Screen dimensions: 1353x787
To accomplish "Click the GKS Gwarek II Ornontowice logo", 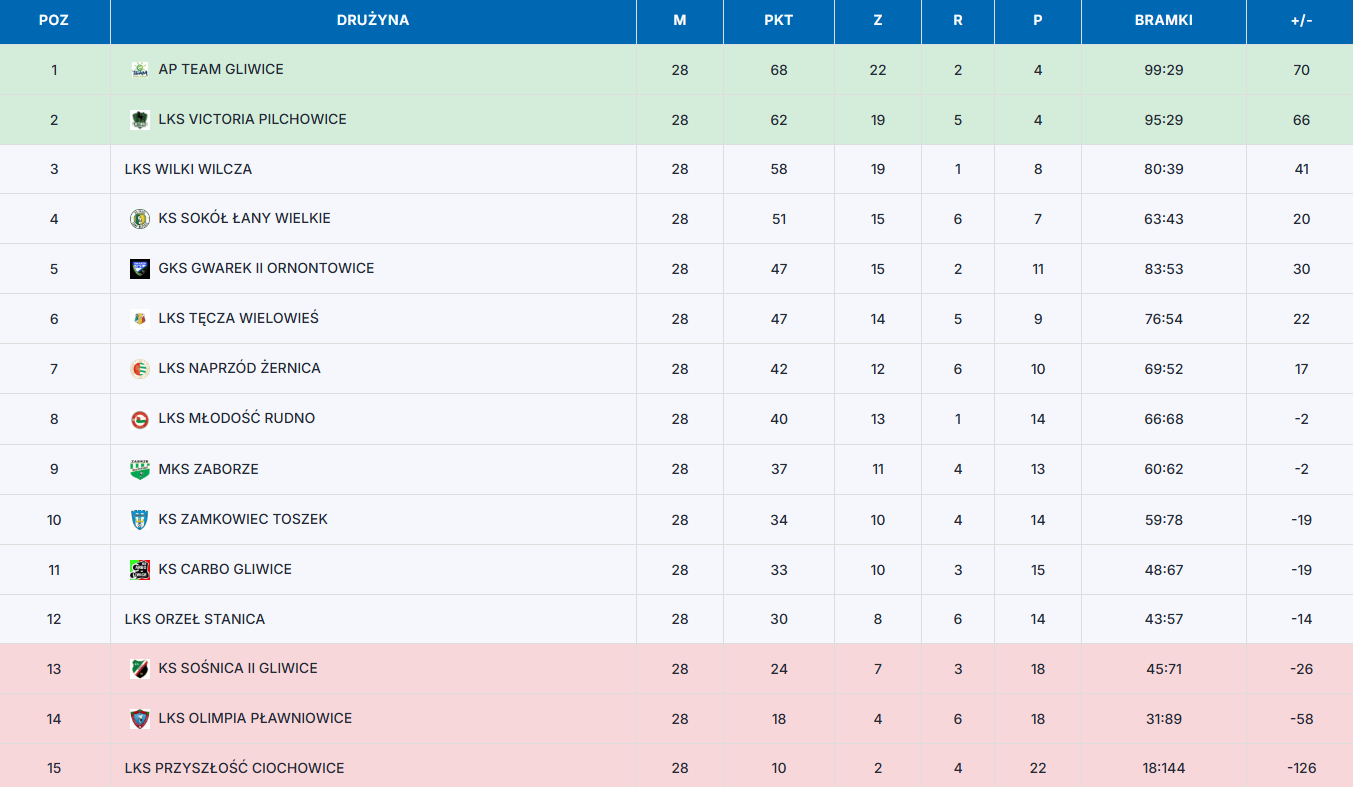I will point(140,269).
